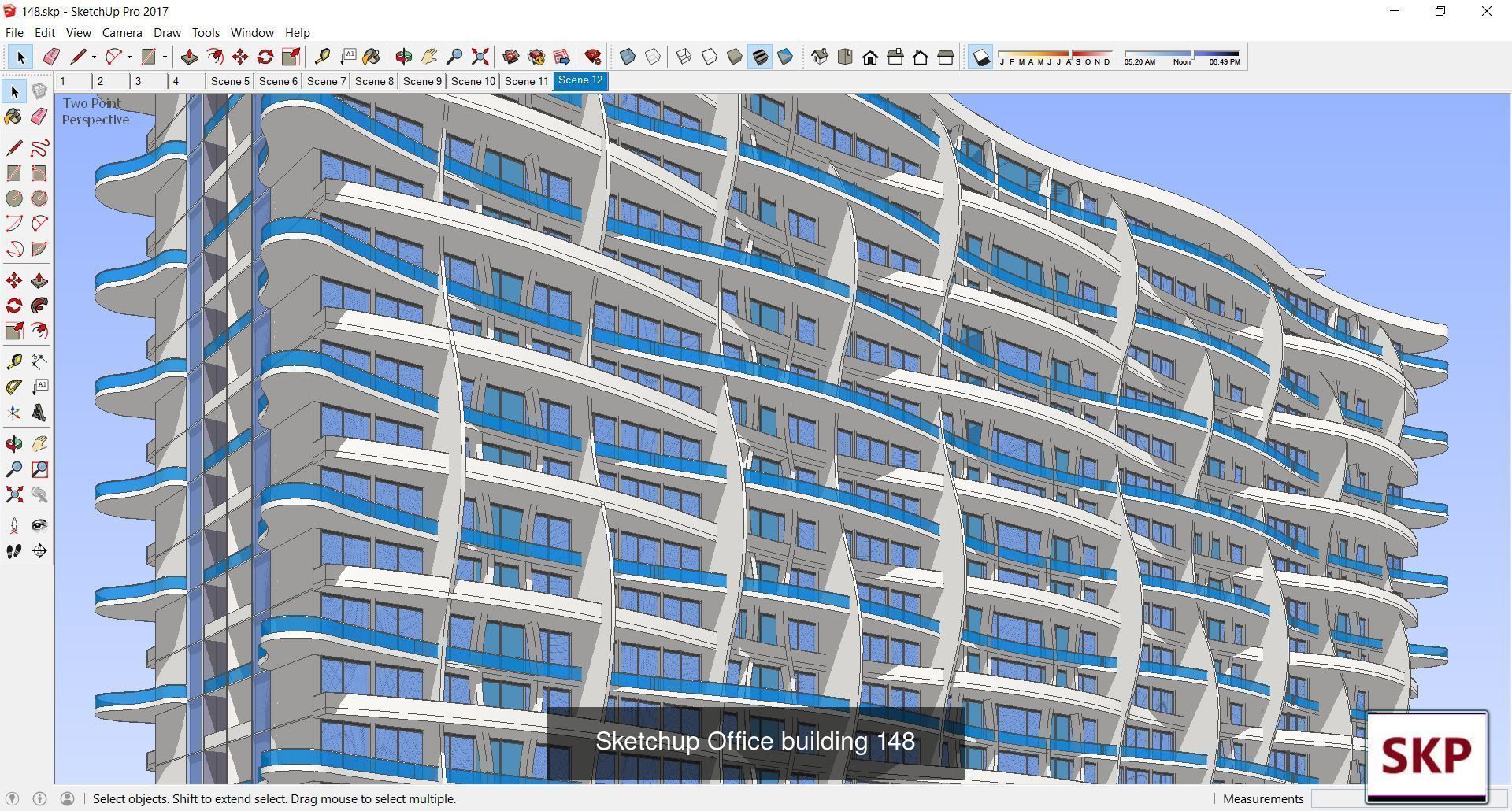Select the Zoom Window tool
The width and height of the screenshot is (1512, 811).
click(39, 469)
